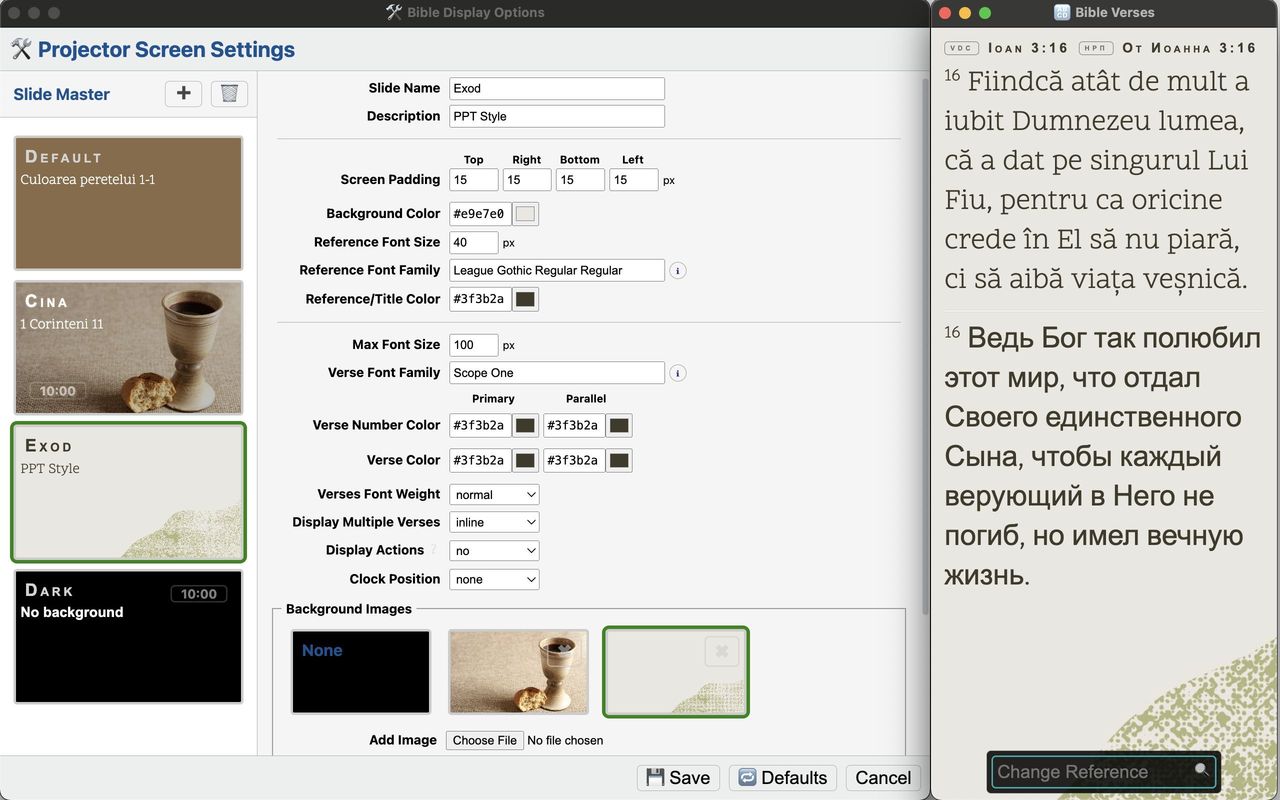Image resolution: width=1280 pixels, height=800 pixels.
Task: Click the VDC translation badge
Action: click(961, 48)
